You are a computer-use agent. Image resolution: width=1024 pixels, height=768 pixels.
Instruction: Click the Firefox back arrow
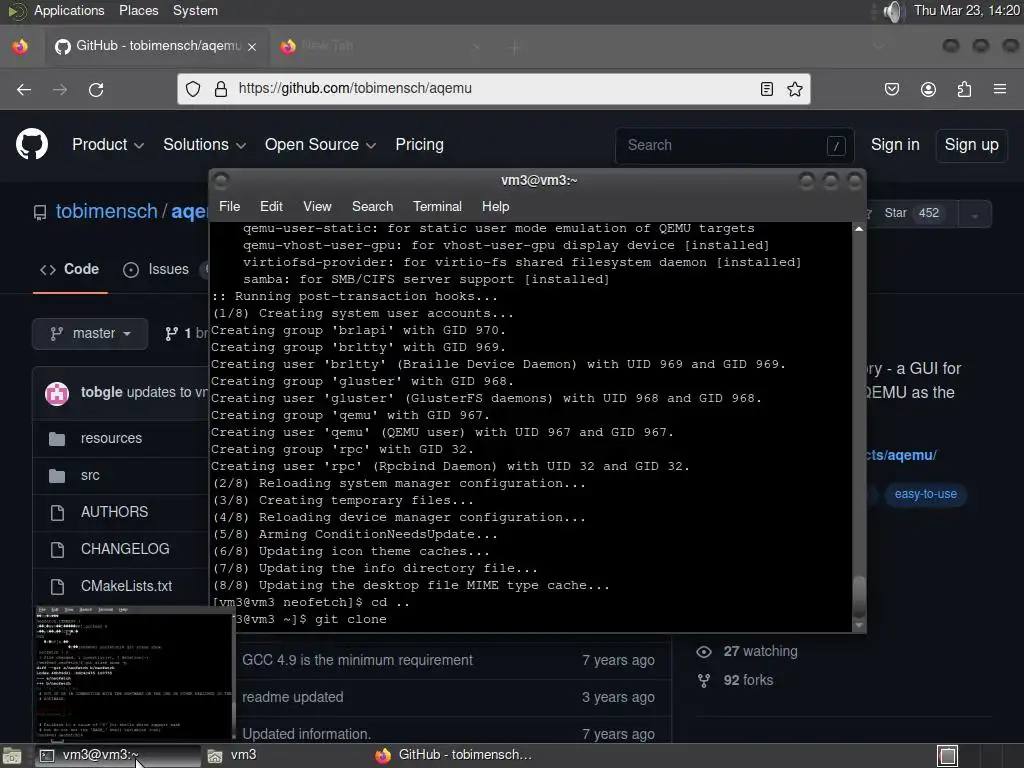click(24, 89)
